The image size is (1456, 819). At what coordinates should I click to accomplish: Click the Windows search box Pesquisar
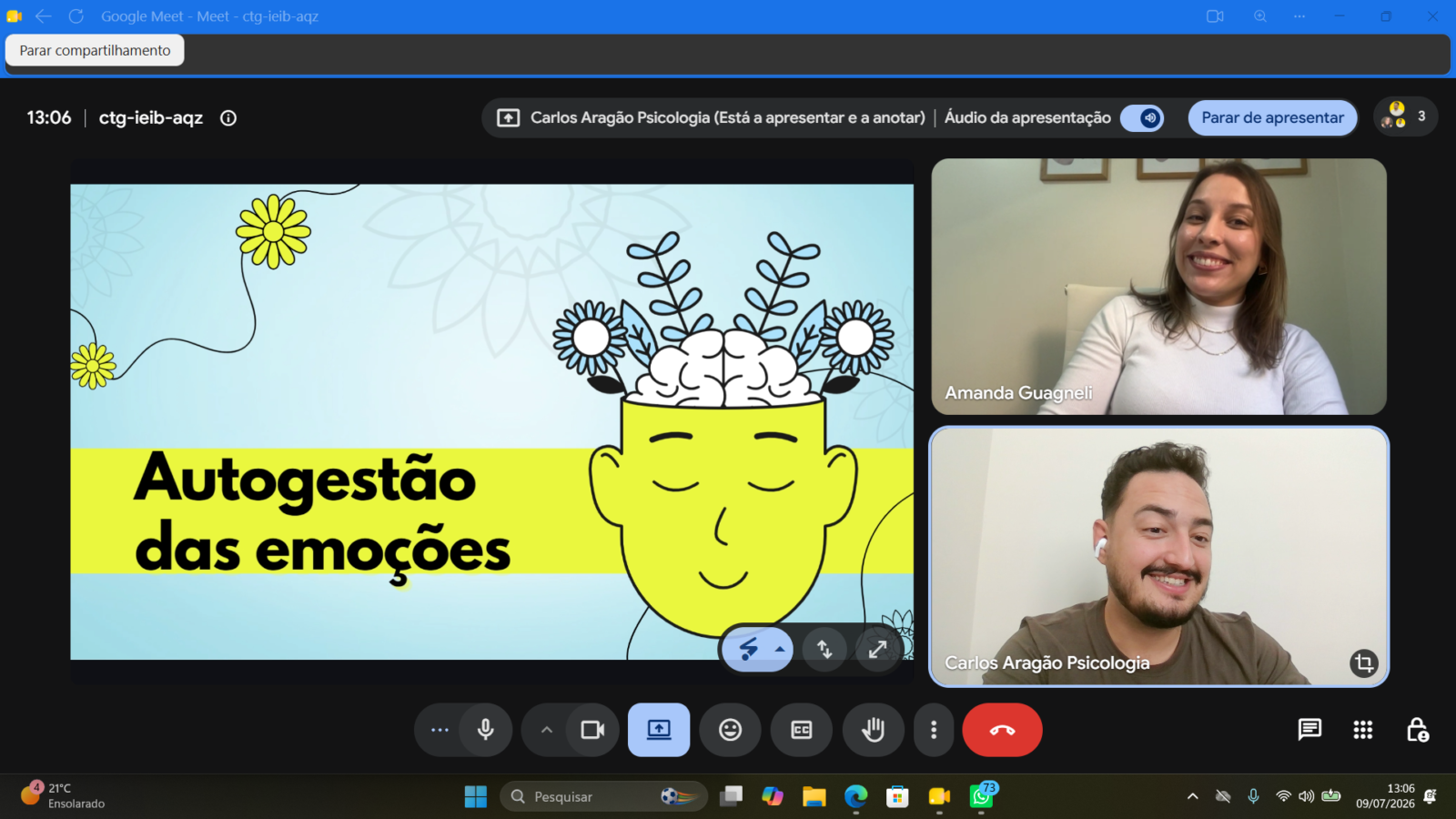tap(603, 796)
